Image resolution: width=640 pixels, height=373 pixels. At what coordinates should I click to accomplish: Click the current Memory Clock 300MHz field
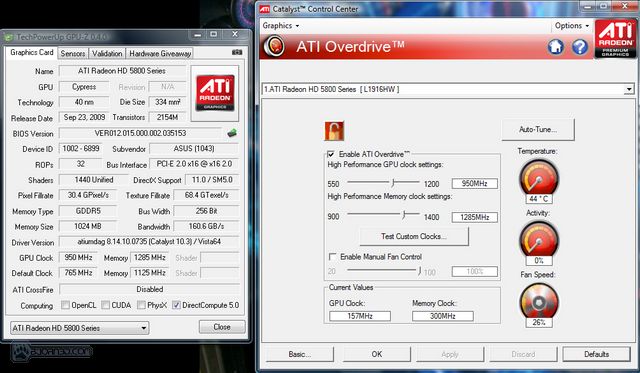pyautogui.click(x=443, y=316)
